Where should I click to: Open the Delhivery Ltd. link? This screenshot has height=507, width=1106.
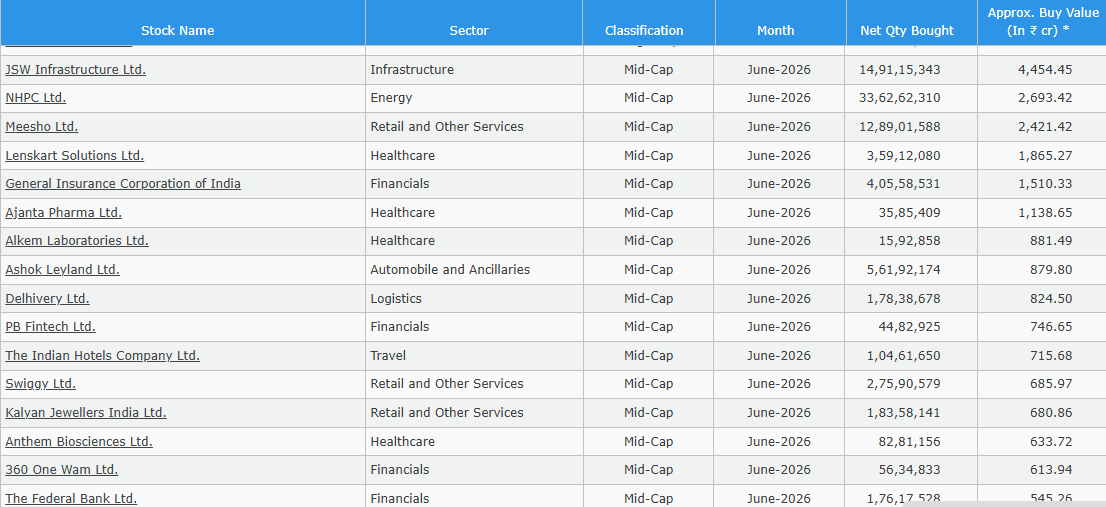click(47, 299)
